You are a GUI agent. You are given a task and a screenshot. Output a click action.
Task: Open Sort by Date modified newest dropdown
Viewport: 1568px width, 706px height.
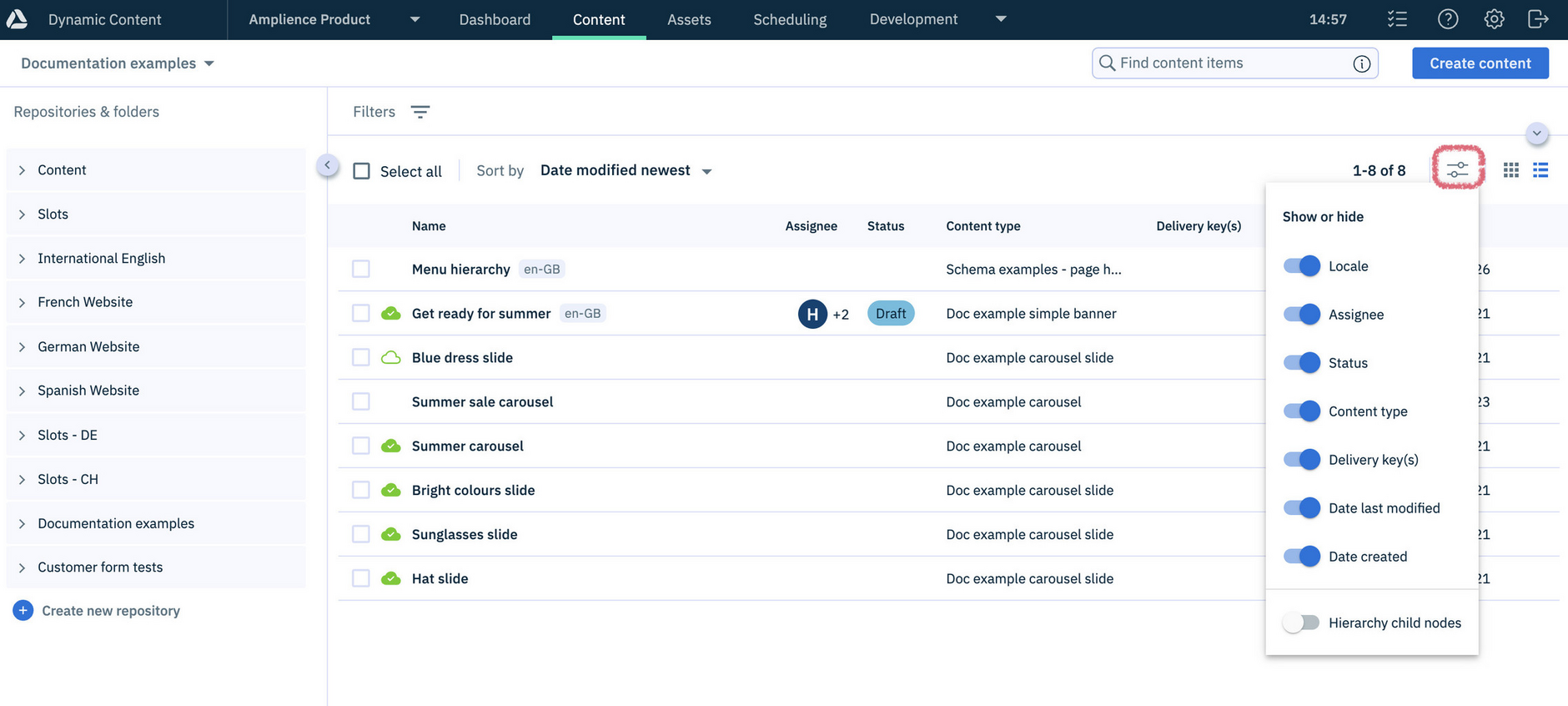626,170
